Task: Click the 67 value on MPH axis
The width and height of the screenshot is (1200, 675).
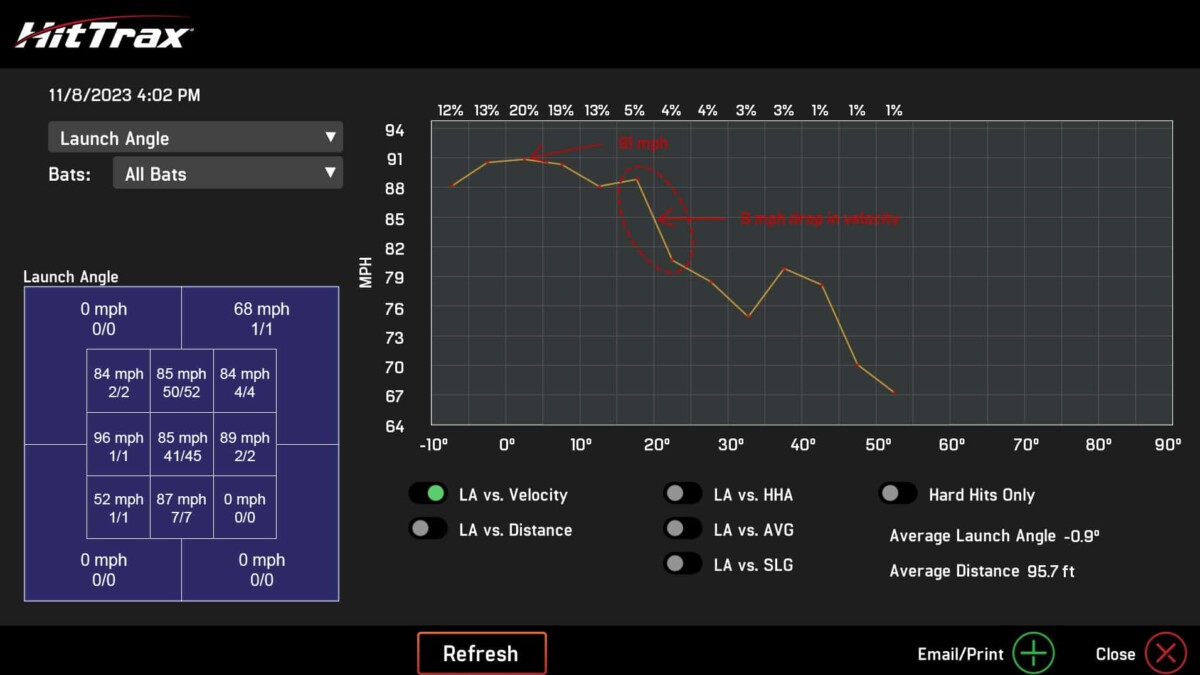Action: [x=395, y=397]
